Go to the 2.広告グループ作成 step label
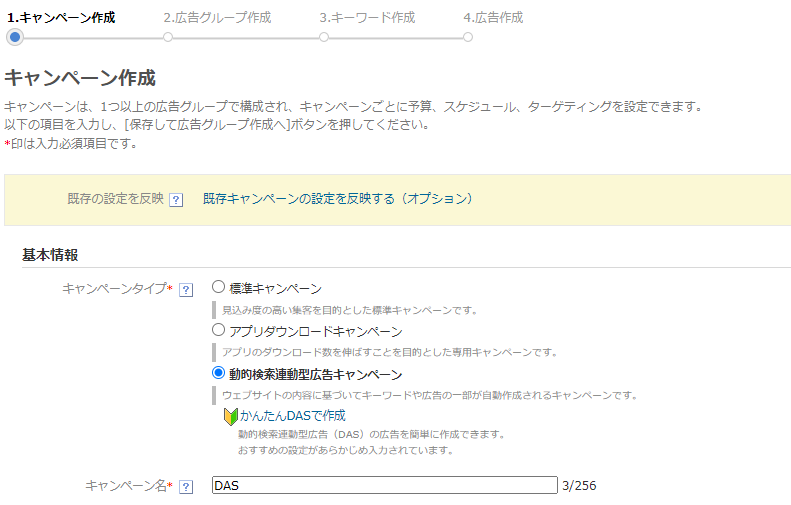The image size is (791, 505). (x=216, y=17)
